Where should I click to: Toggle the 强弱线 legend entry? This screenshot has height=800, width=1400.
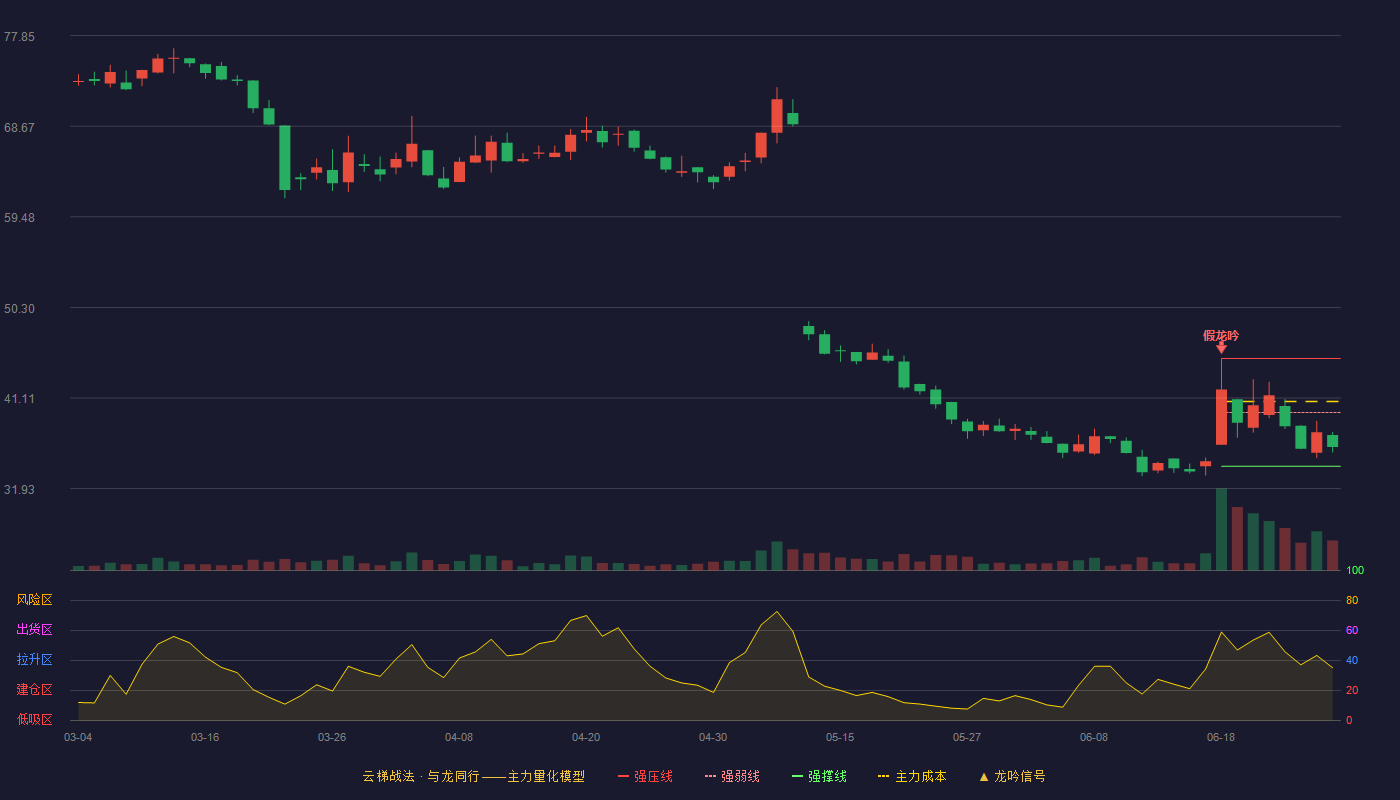[732, 776]
